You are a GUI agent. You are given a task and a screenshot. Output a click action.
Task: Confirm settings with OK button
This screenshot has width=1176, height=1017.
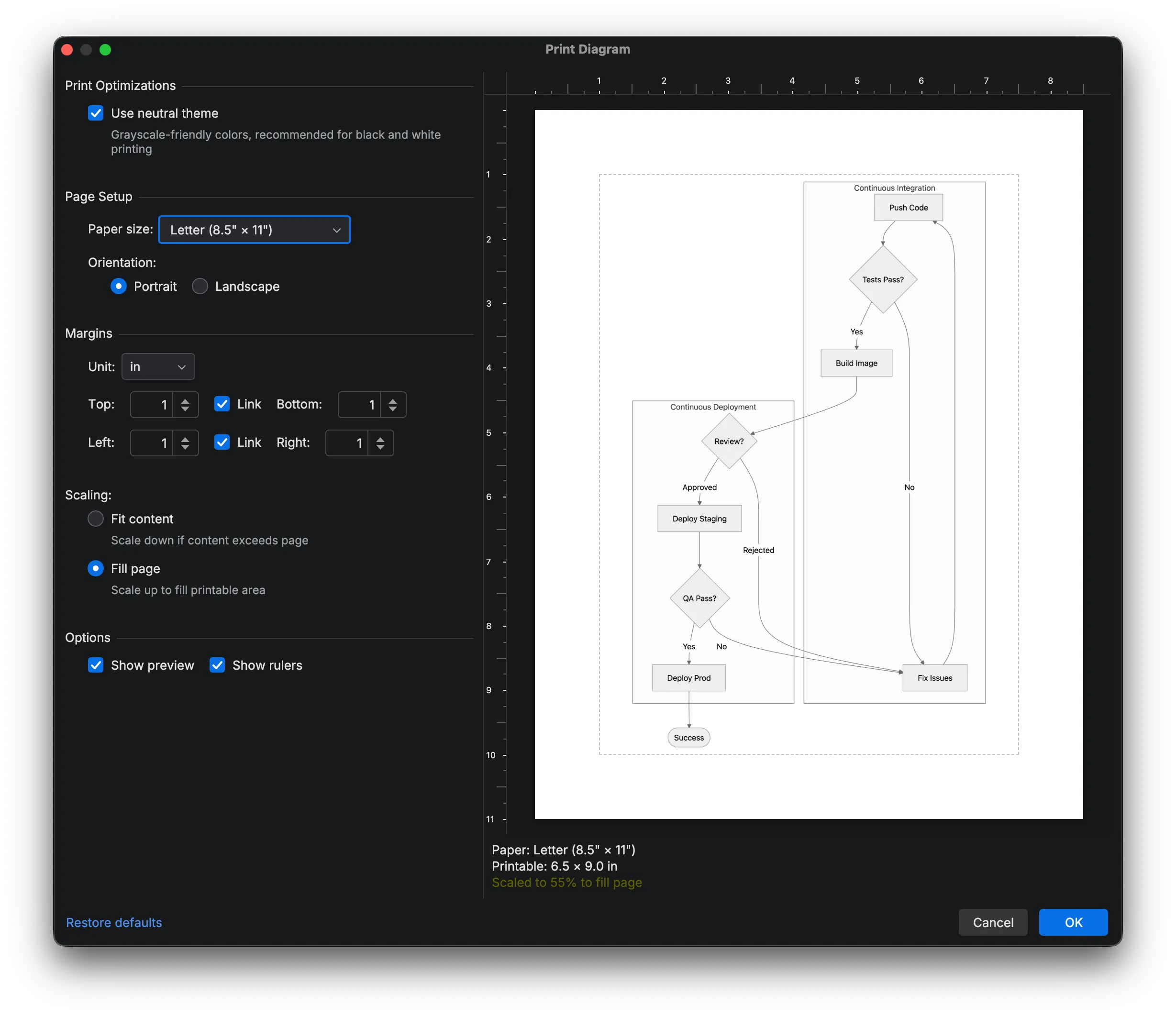(1073, 922)
